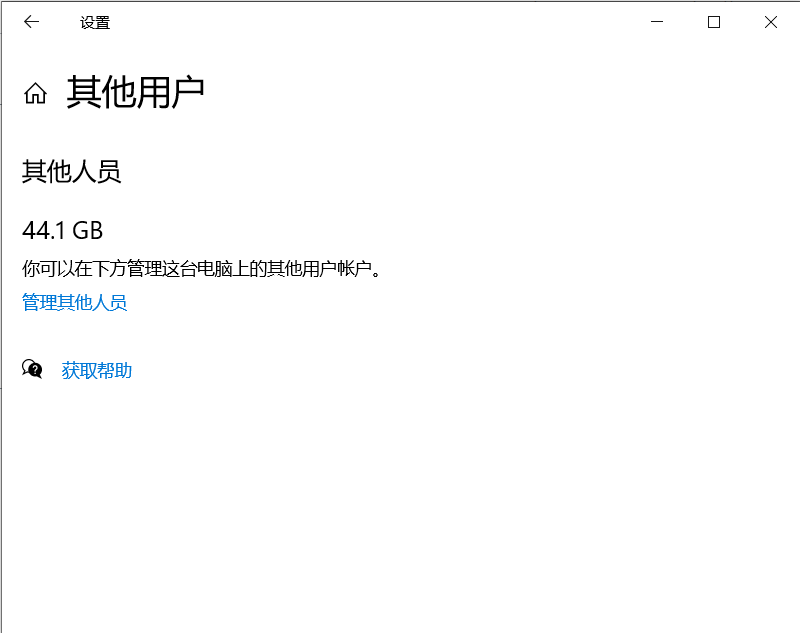Go back with the arrow icon
The image size is (800, 633).
(32, 22)
